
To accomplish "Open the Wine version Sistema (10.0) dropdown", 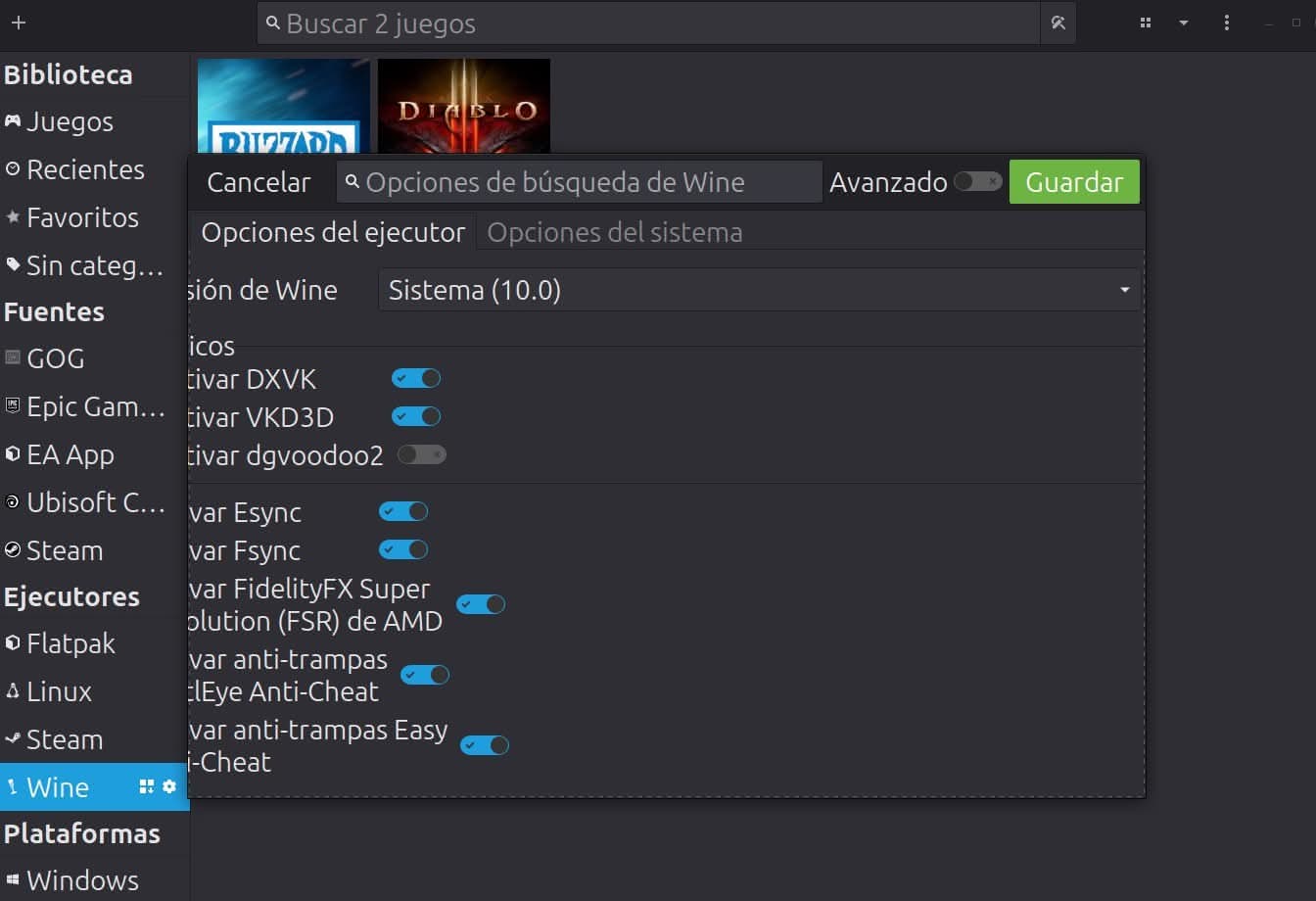I will coord(759,290).
